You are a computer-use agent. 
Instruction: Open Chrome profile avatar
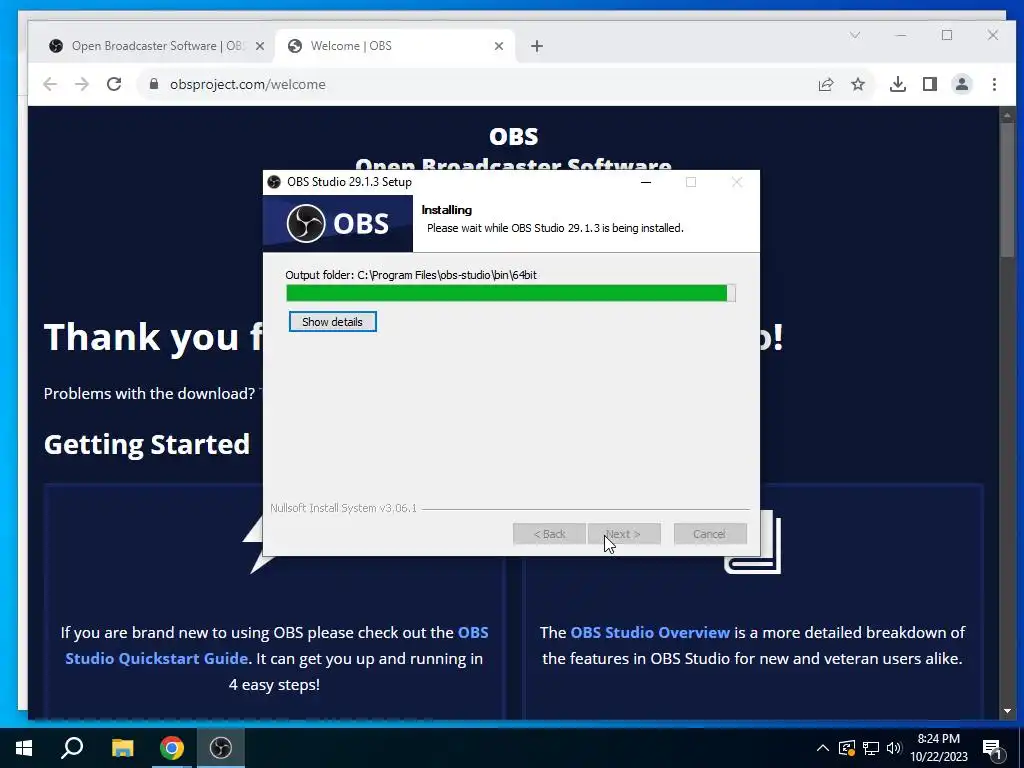coord(962,84)
